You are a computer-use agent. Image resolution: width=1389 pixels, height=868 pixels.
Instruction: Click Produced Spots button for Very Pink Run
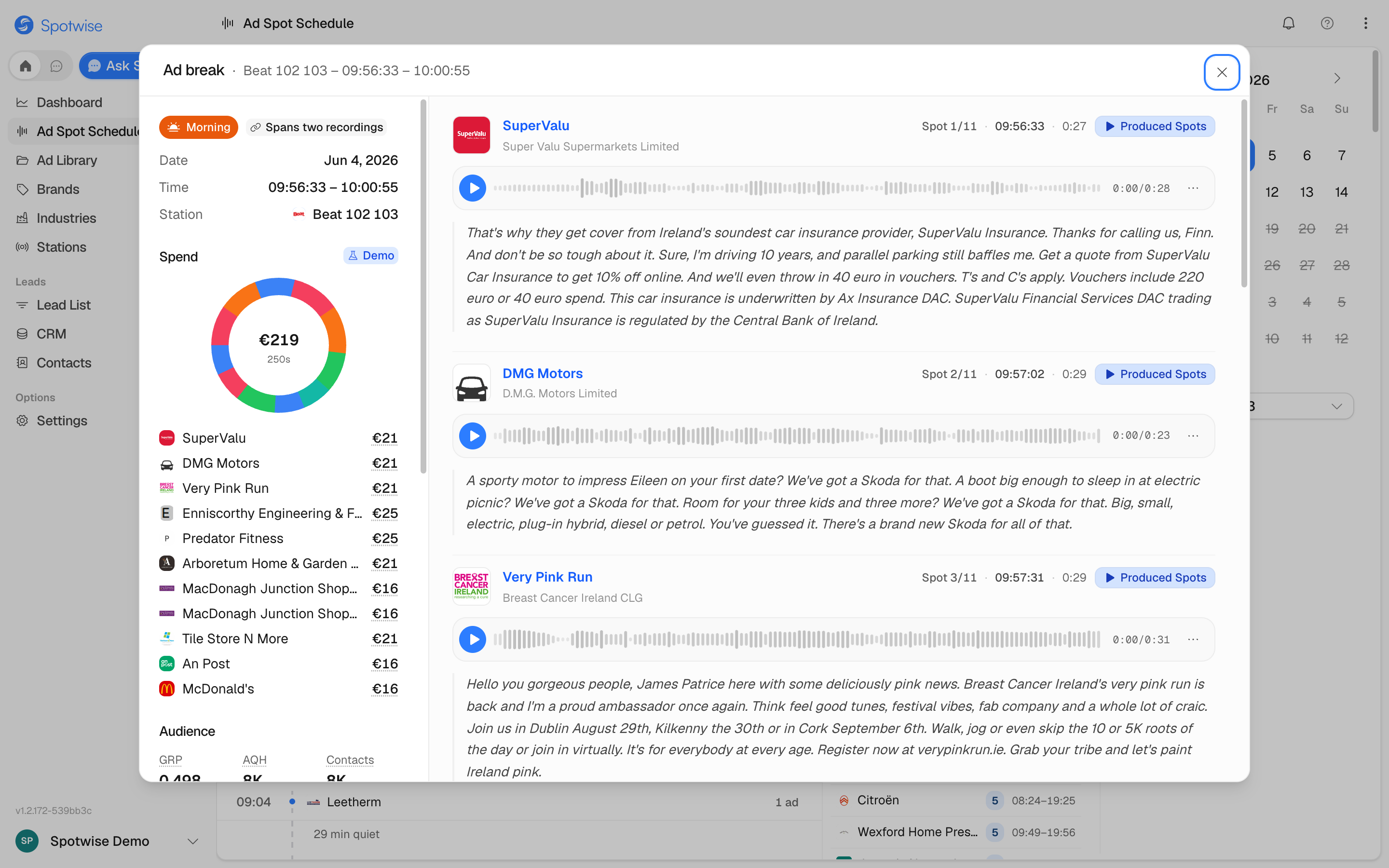click(1155, 578)
